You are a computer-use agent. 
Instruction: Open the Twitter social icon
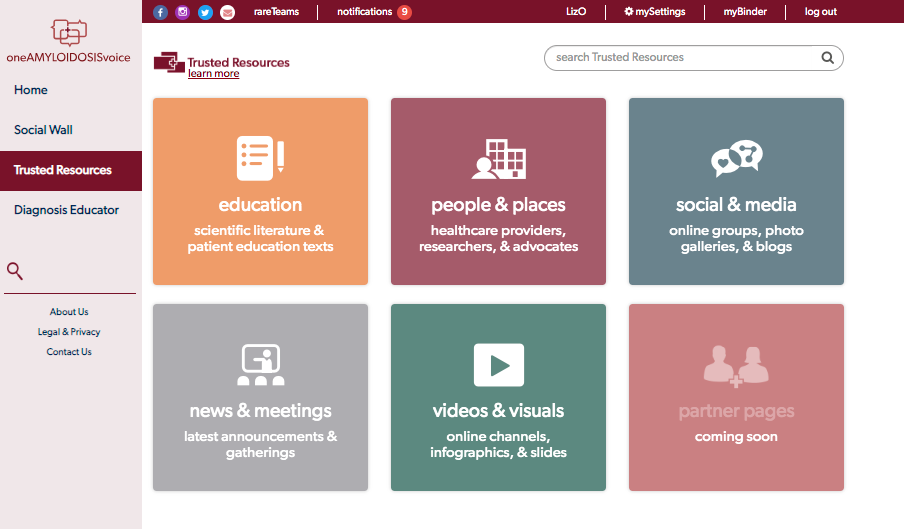pyautogui.click(x=205, y=12)
